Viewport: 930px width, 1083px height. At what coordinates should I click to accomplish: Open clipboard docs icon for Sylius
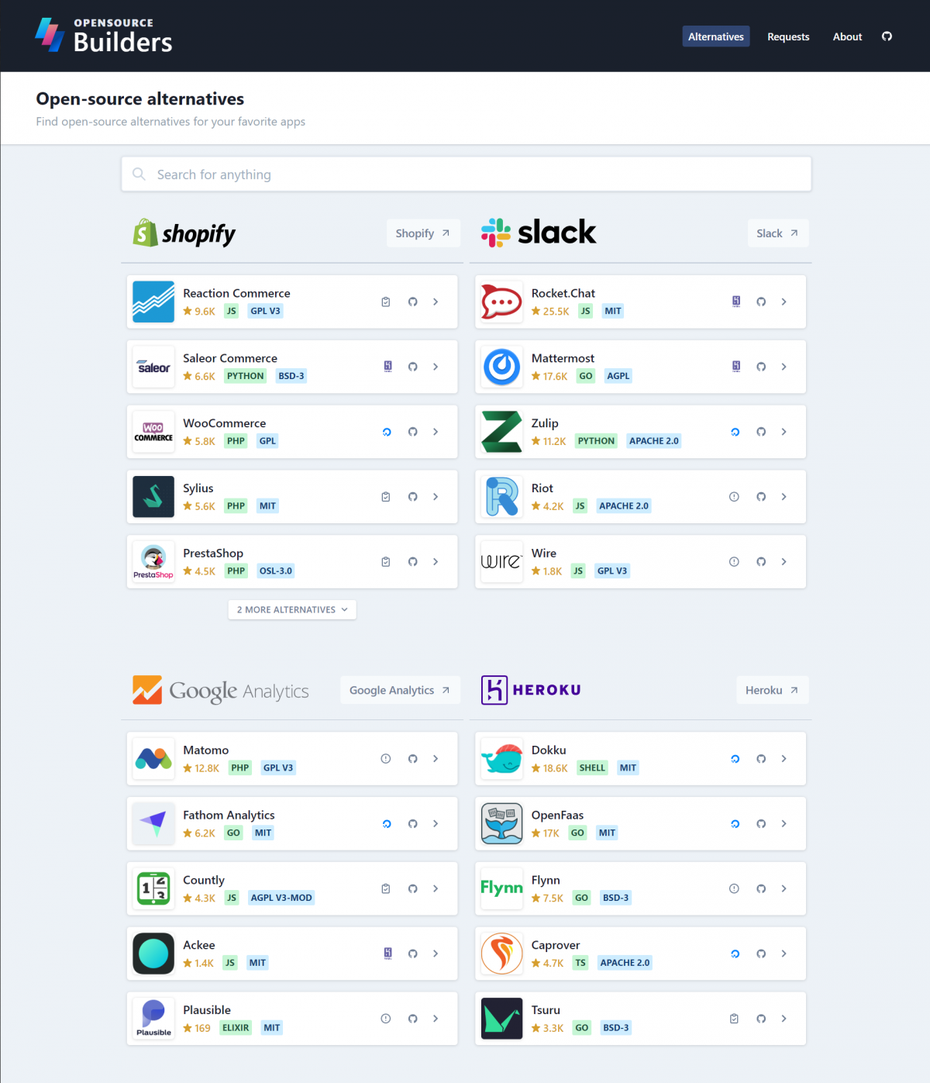point(386,497)
